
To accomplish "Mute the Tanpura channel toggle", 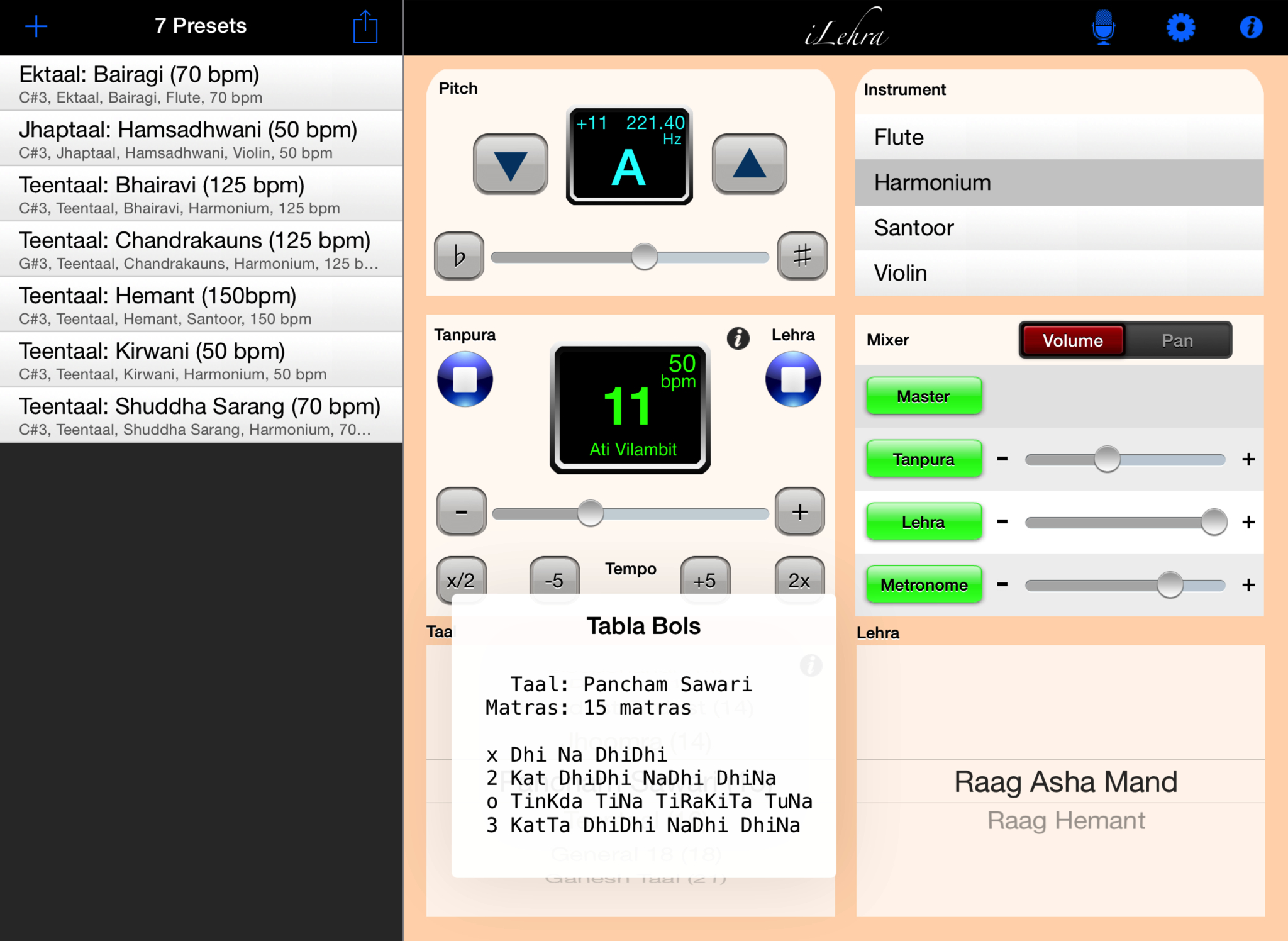I will (x=923, y=459).
